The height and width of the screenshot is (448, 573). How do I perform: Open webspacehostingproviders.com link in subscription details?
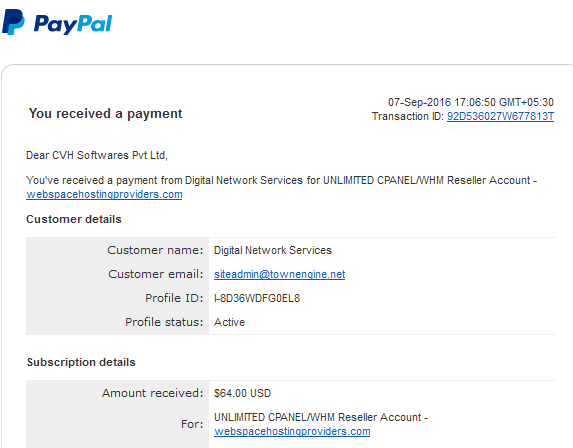coord(292,432)
